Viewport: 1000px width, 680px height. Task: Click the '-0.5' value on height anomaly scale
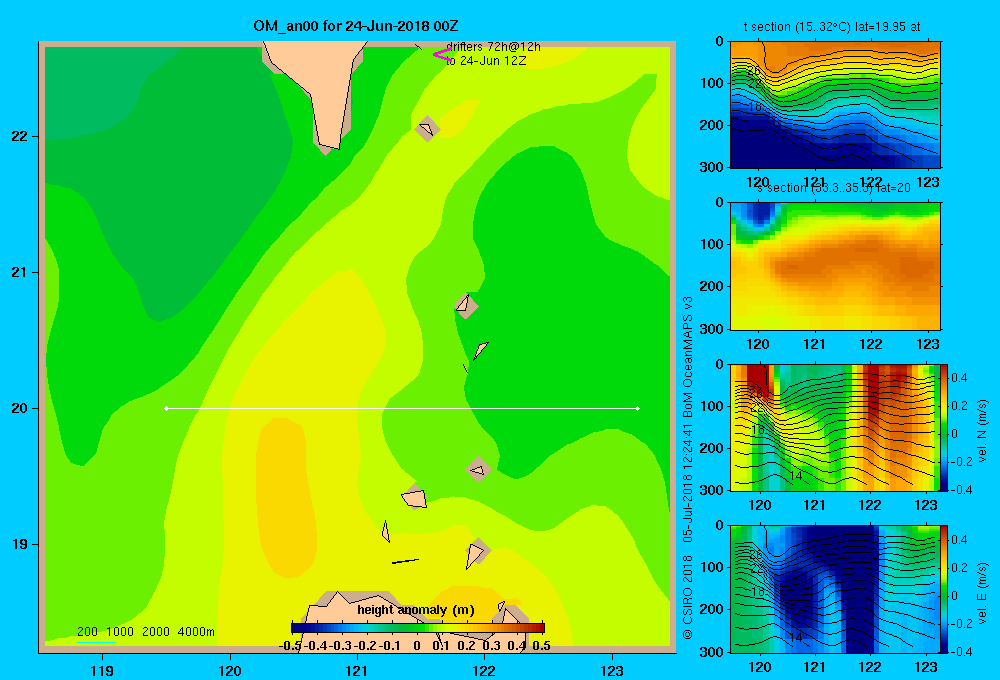(290, 646)
